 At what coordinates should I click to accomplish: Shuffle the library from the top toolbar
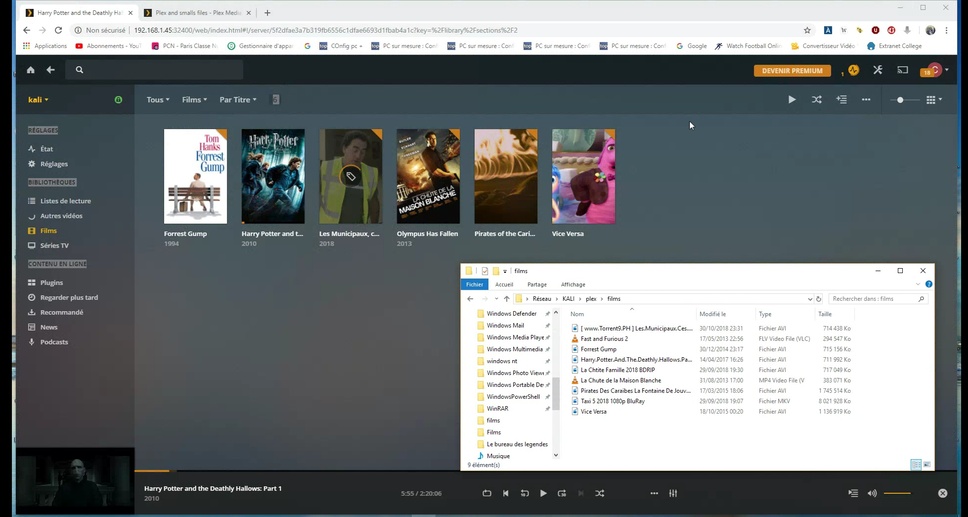click(x=816, y=100)
